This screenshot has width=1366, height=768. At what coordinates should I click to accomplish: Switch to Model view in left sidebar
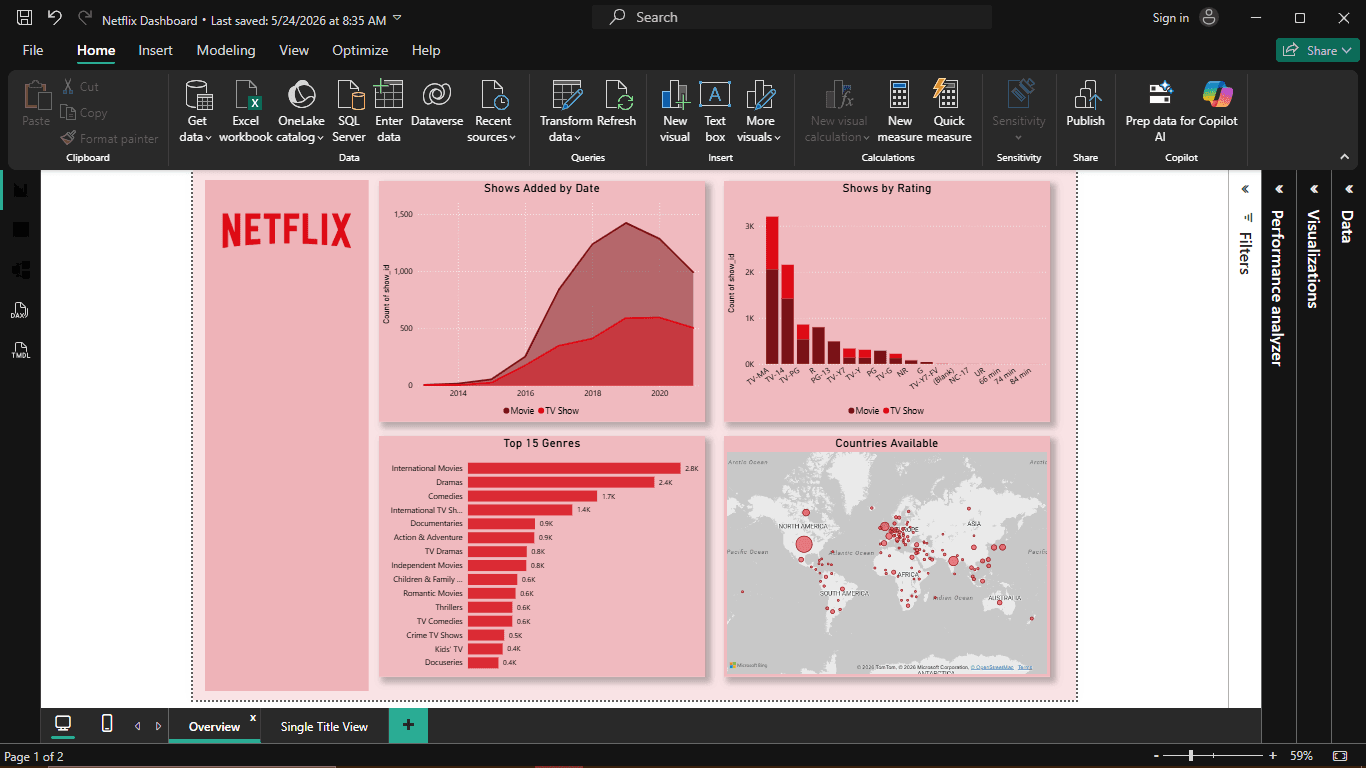pos(21,269)
